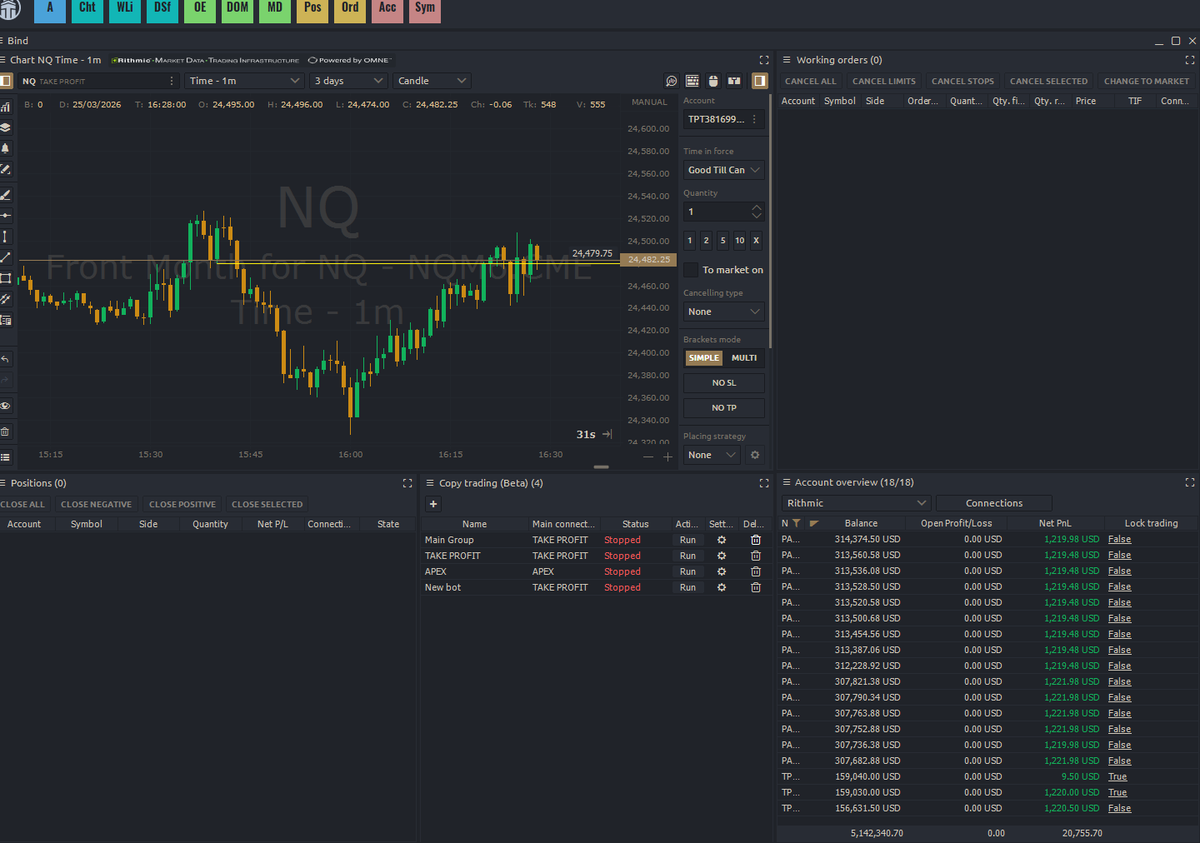This screenshot has width=1200, height=843.
Task: Open the data table icon in the chart toolbar
Action: [692, 81]
